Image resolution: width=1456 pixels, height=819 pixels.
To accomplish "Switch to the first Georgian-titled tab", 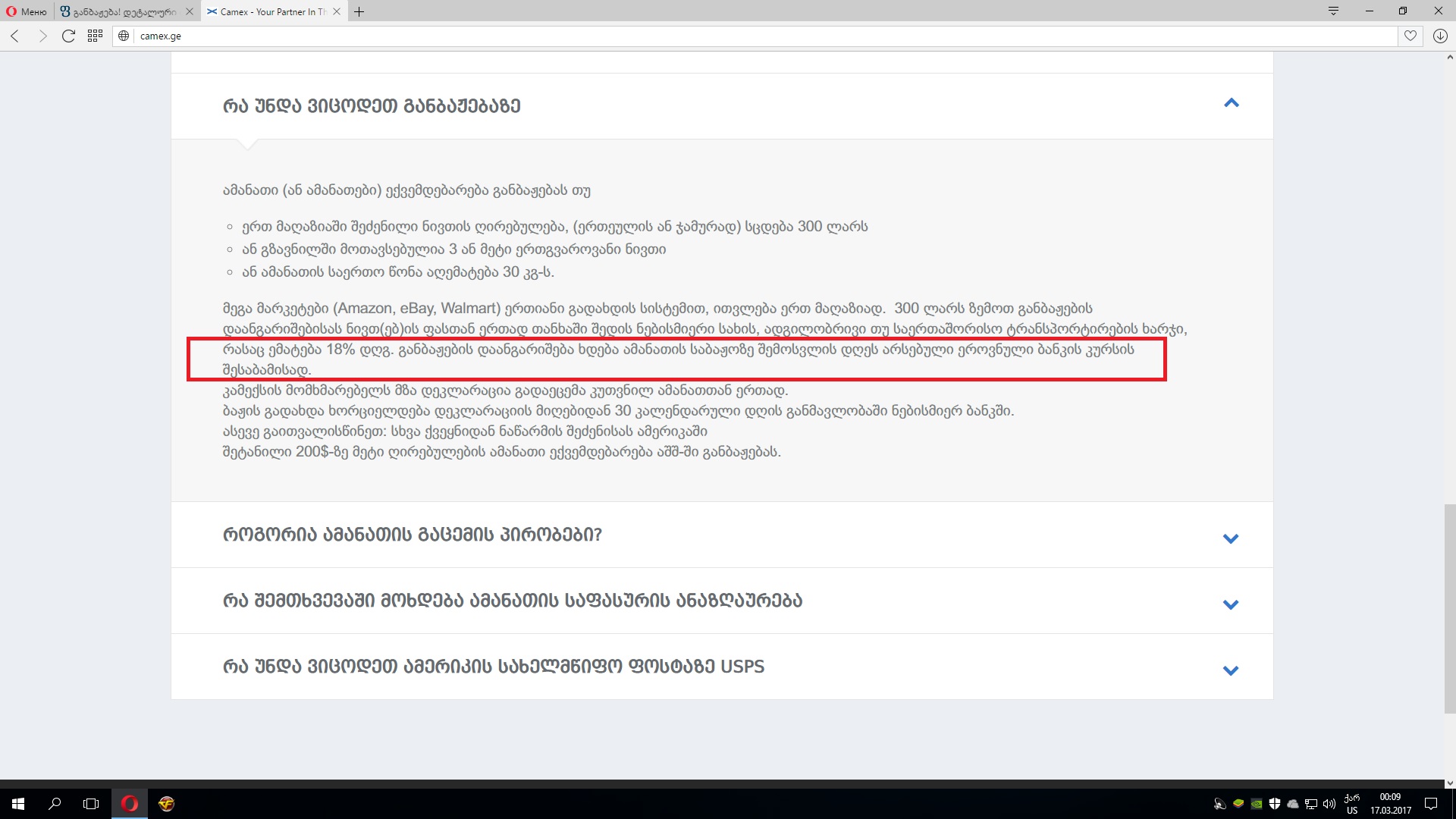I will [x=121, y=11].
